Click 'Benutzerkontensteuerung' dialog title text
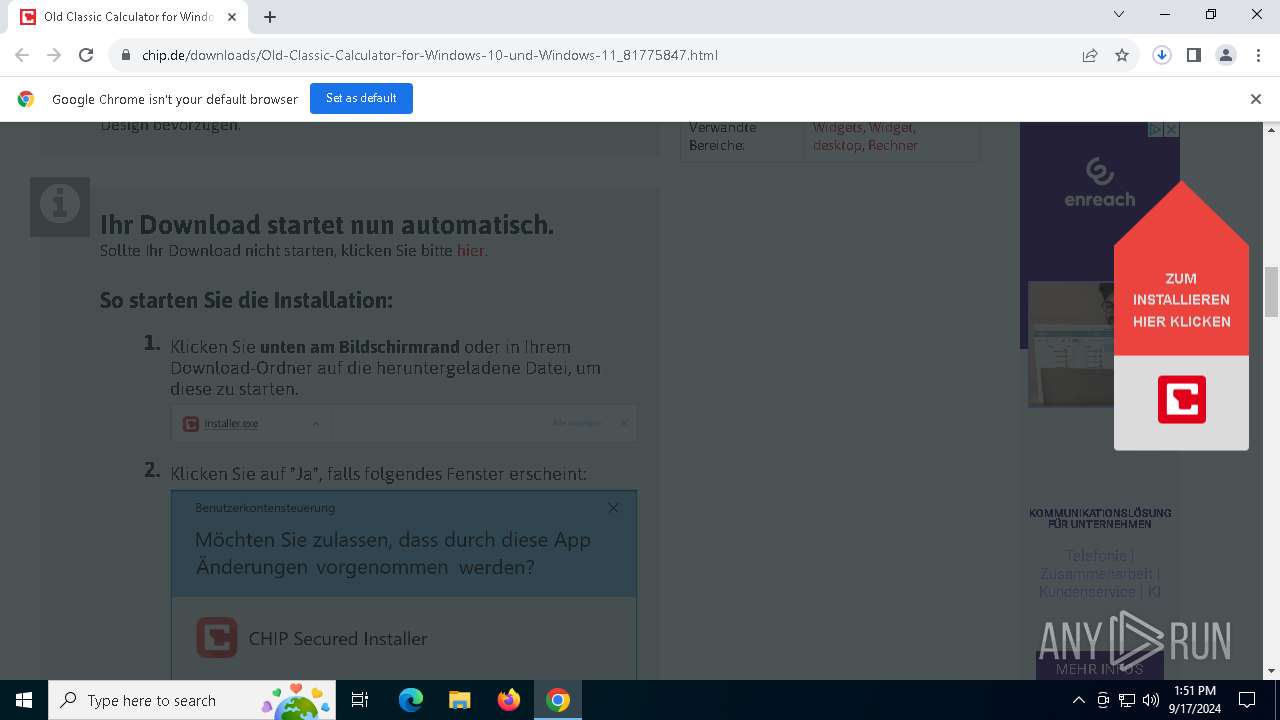This screenshot has width=1280, height=720. point(265,508)
